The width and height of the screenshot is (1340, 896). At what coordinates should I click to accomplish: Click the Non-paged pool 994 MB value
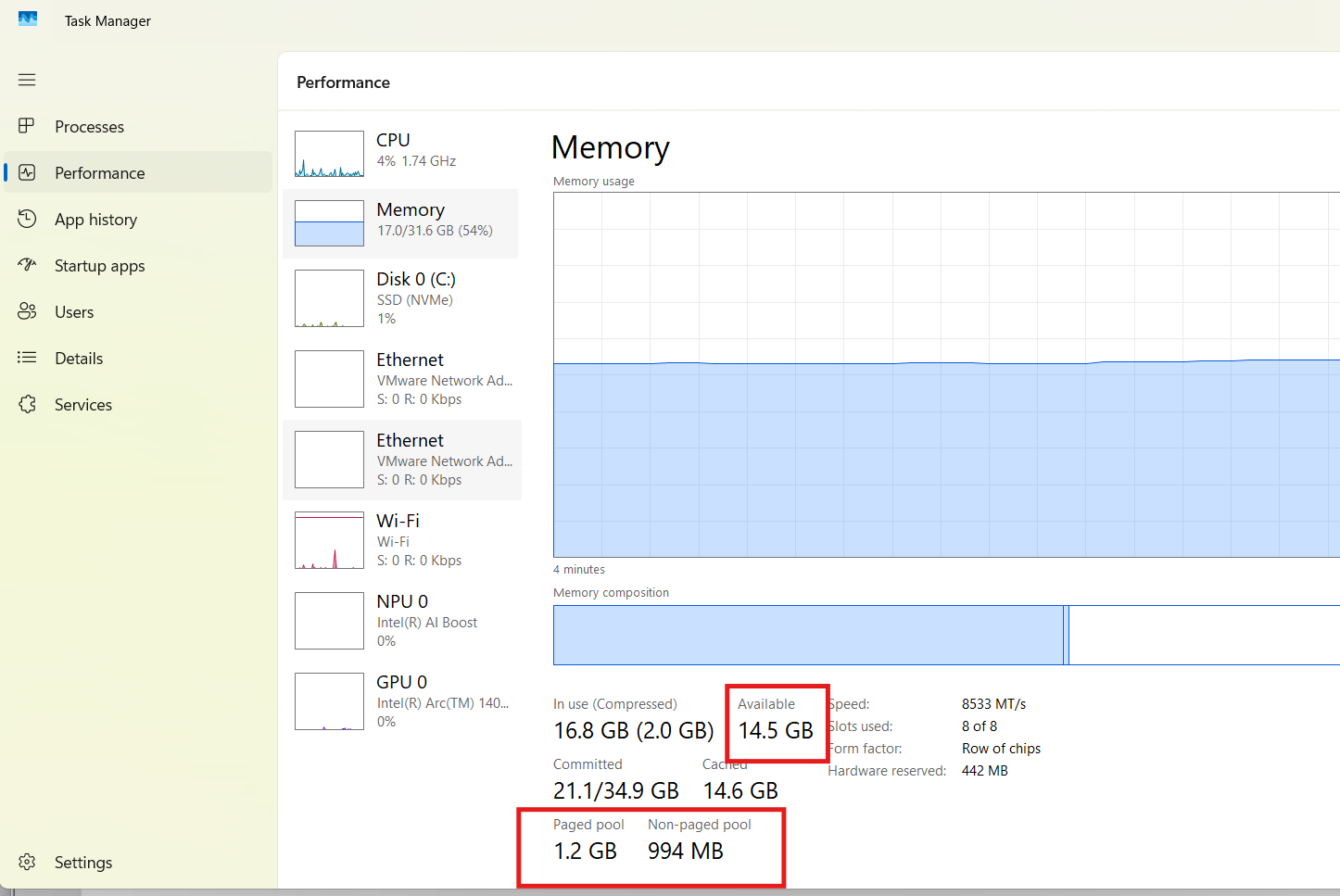[686, 851]
